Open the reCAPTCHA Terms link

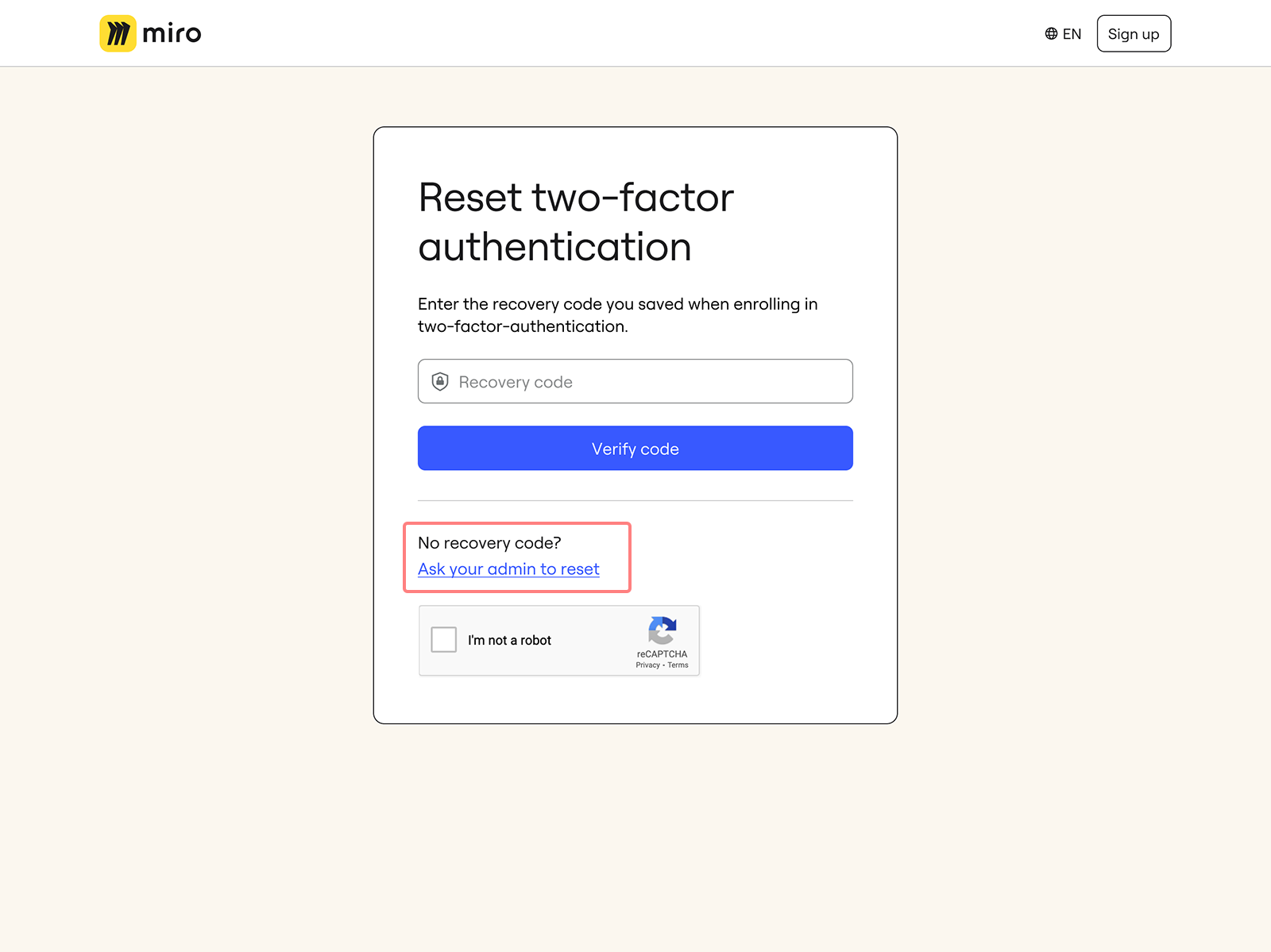tap(678, 665)
